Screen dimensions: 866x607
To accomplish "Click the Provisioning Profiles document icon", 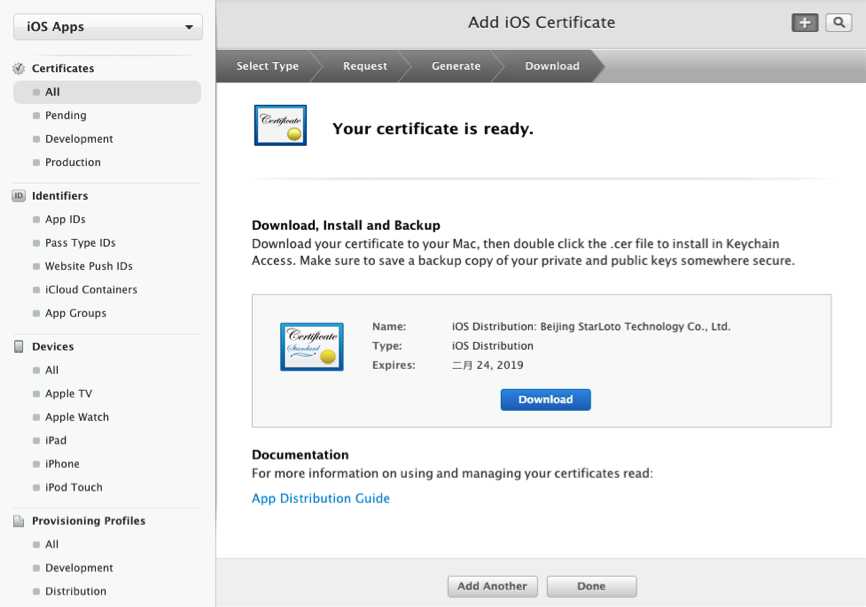I will coord(19,521).
